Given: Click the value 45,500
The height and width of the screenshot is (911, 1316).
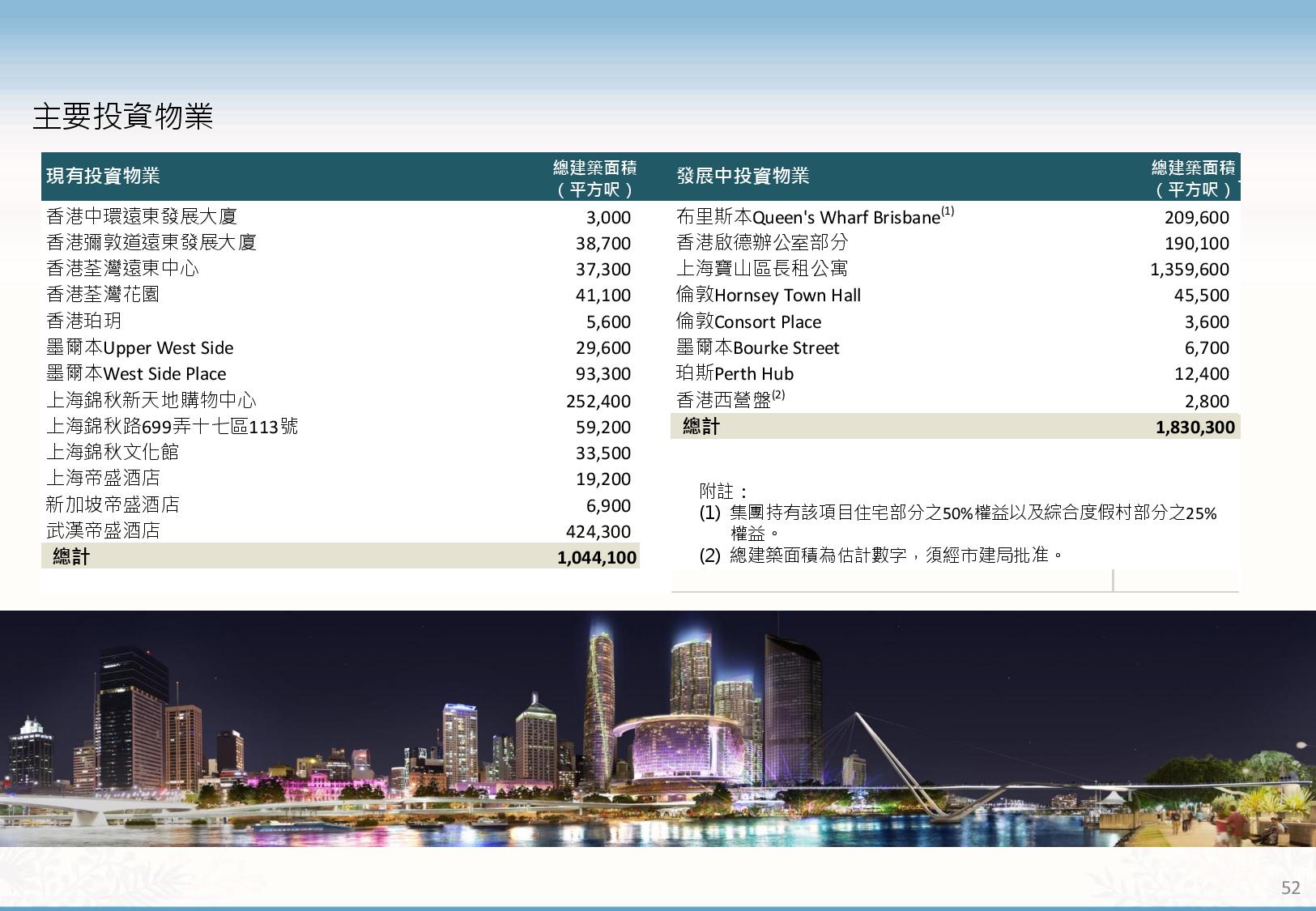Looking at the screenshot, I should 1202,295.
